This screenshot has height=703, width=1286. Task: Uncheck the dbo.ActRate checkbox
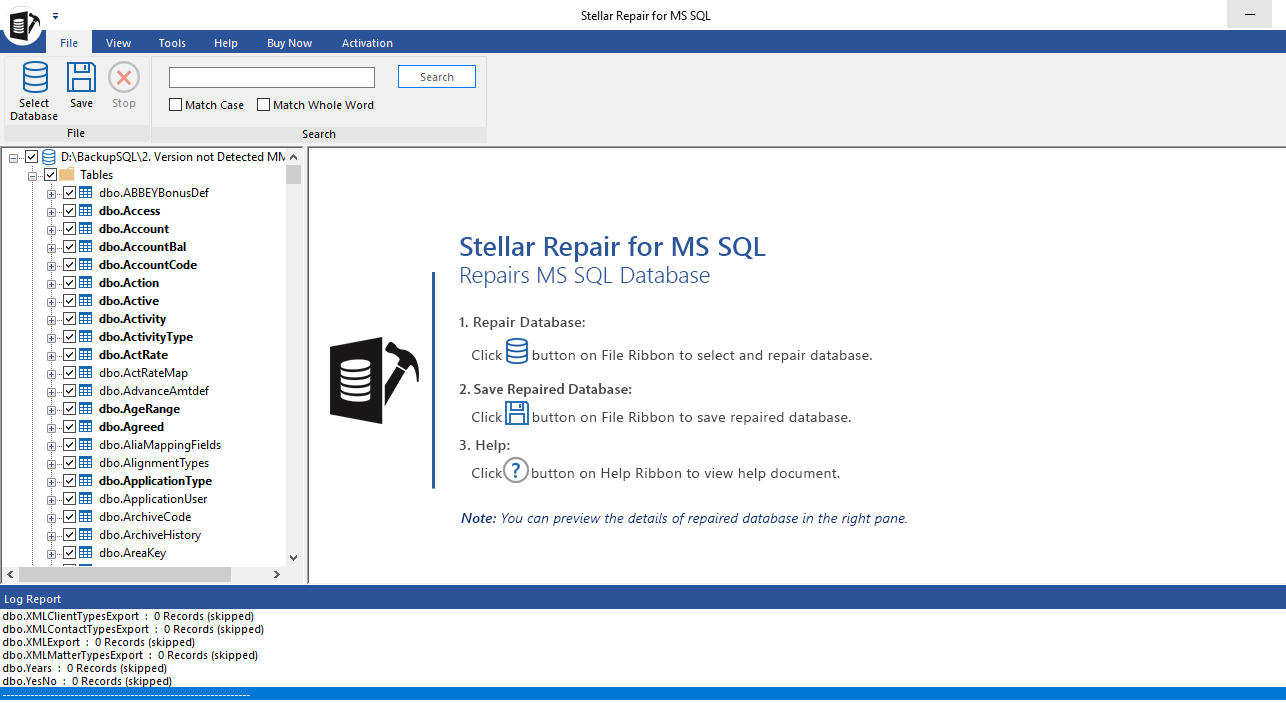(x=70, y=355)
